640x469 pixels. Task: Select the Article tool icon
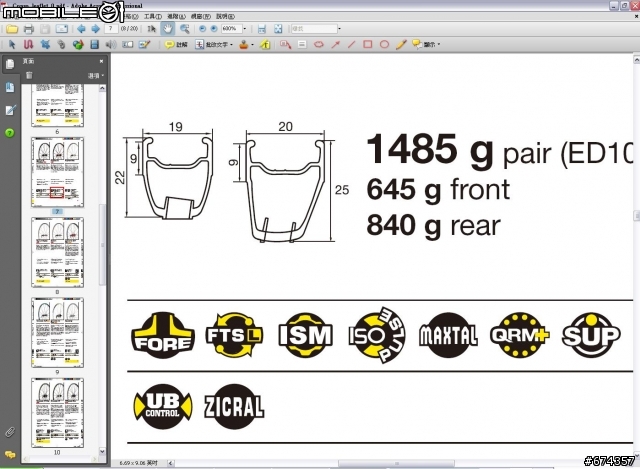[28, 44]
